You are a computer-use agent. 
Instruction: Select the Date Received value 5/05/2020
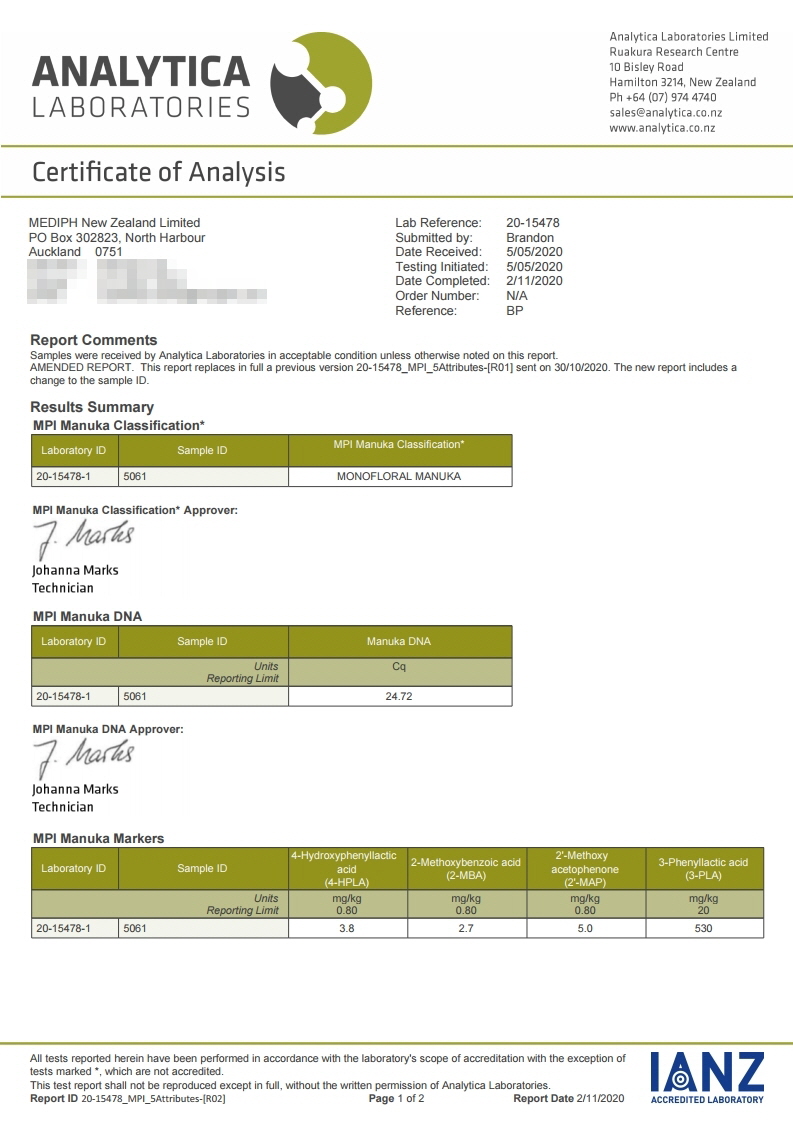[x=534, y=252]
